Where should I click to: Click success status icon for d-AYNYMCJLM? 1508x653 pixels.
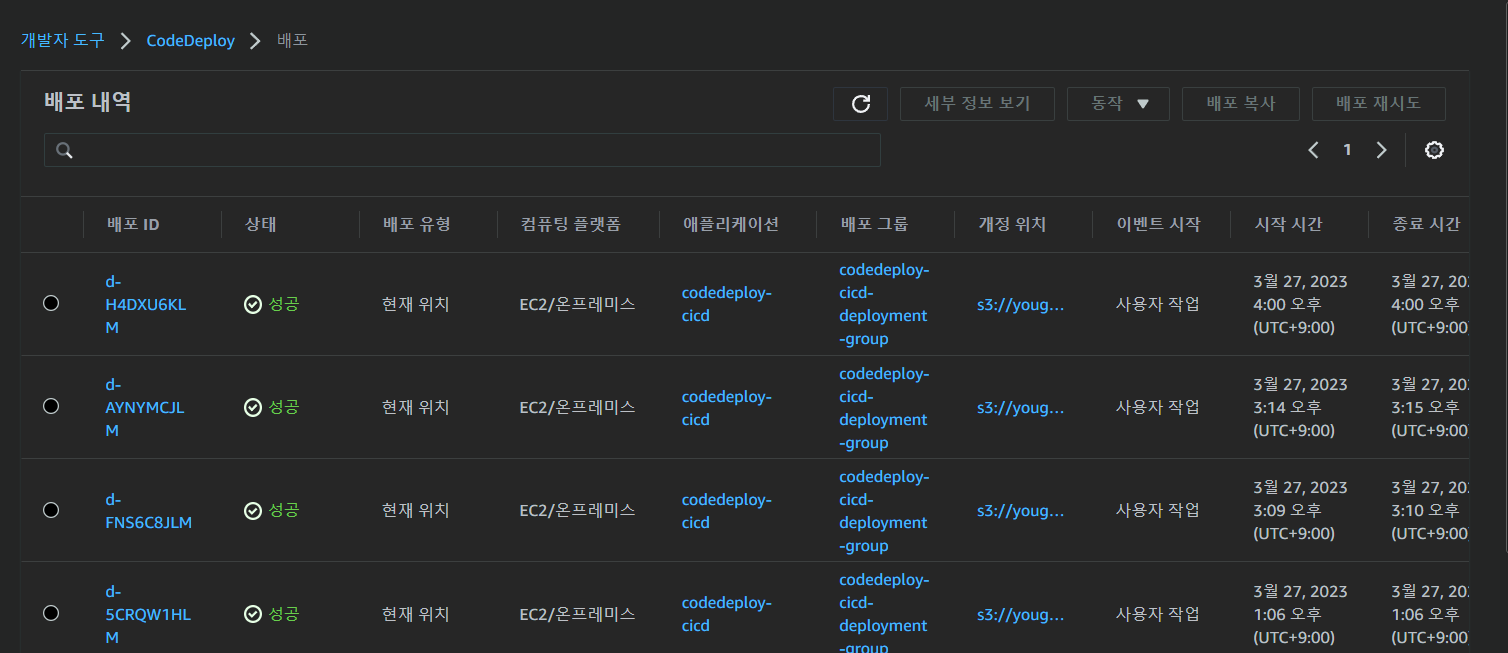tap(253, 407)
